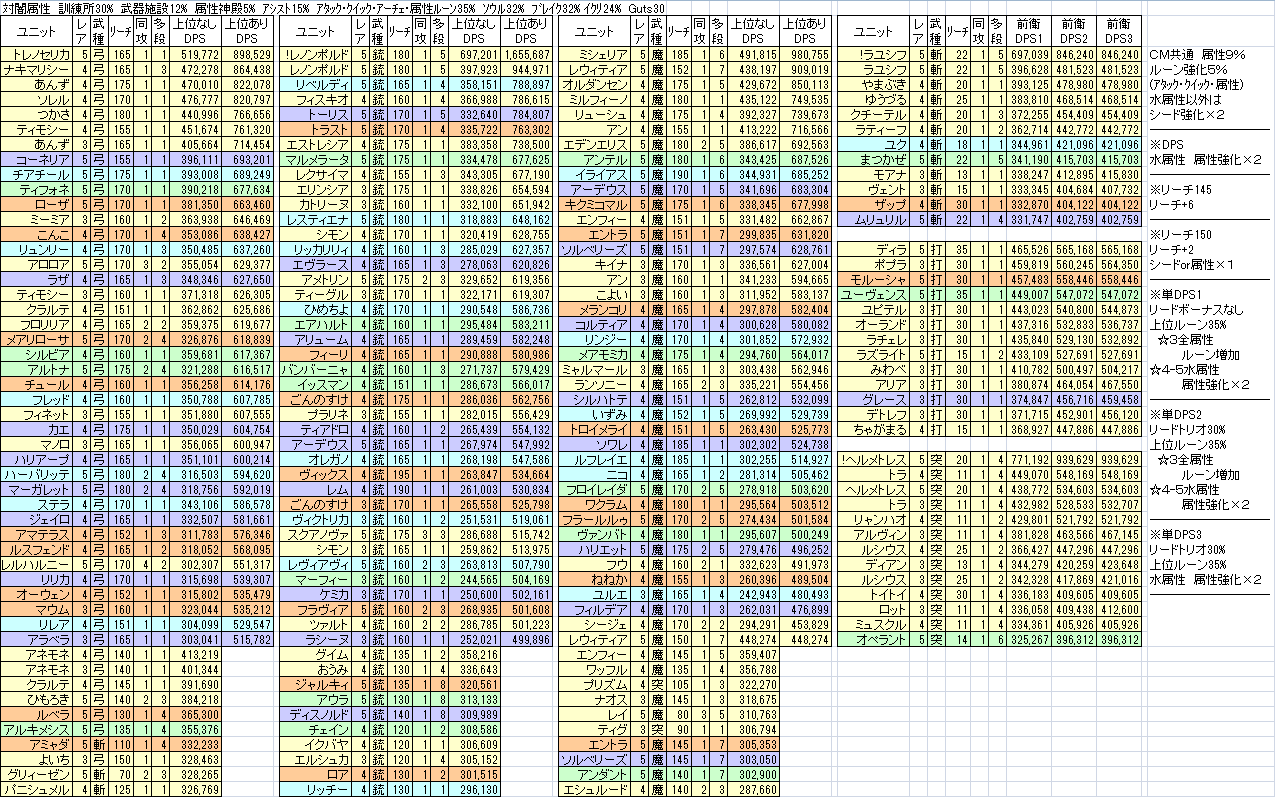Click the アマテラス name cell
Viewport: 1275px width, 797px height.
coord(38,533)
